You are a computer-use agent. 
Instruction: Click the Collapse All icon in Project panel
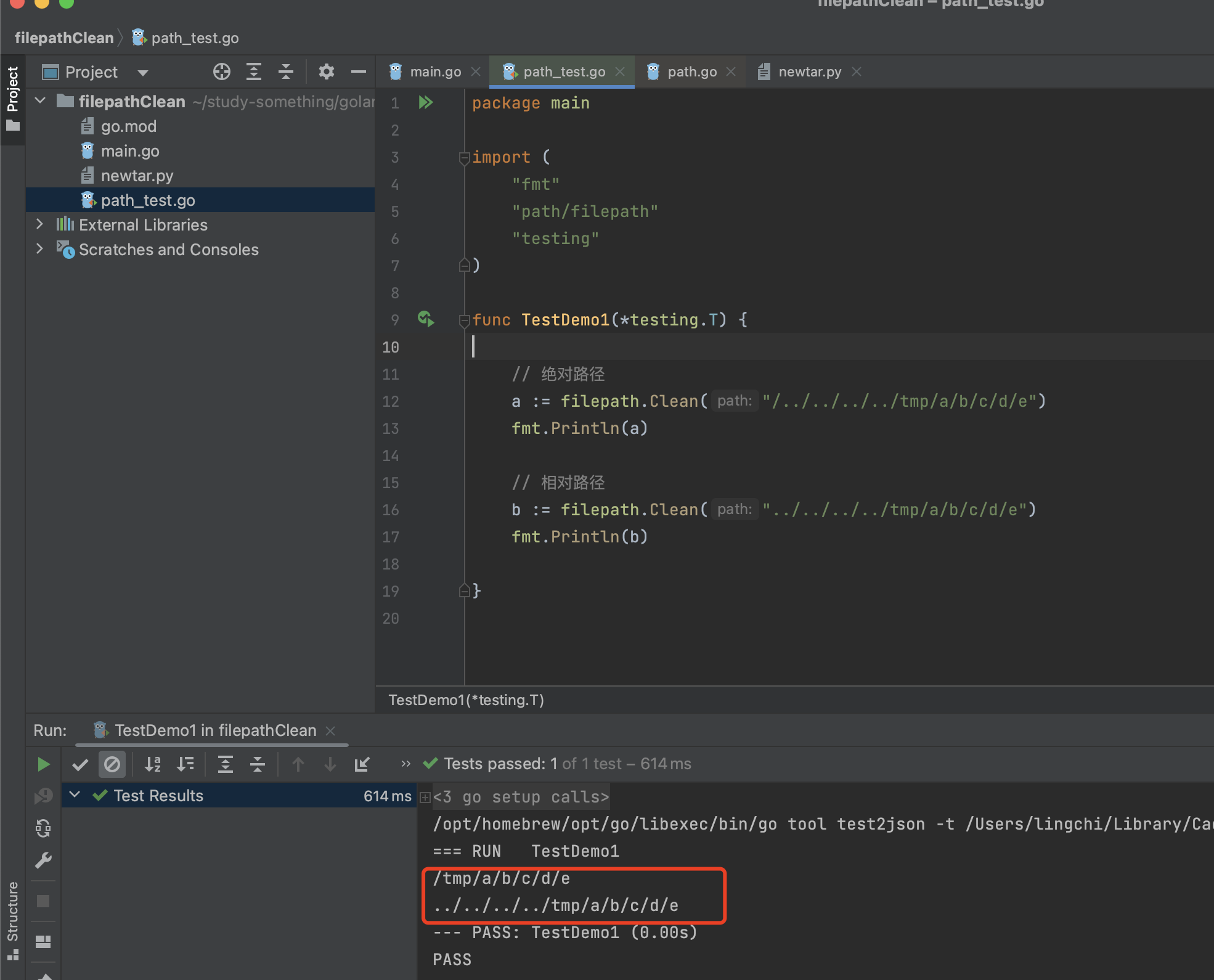pos(286,72)
